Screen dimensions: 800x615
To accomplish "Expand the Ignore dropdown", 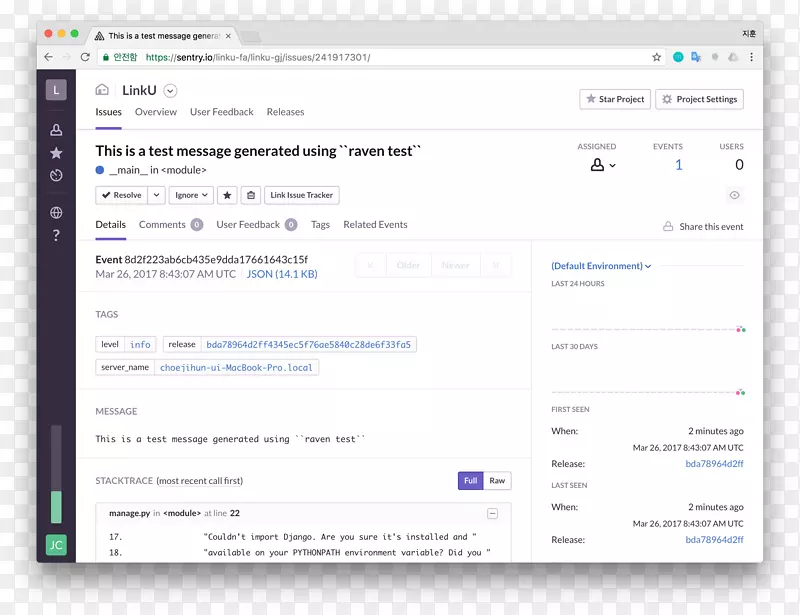I will 190,195.
